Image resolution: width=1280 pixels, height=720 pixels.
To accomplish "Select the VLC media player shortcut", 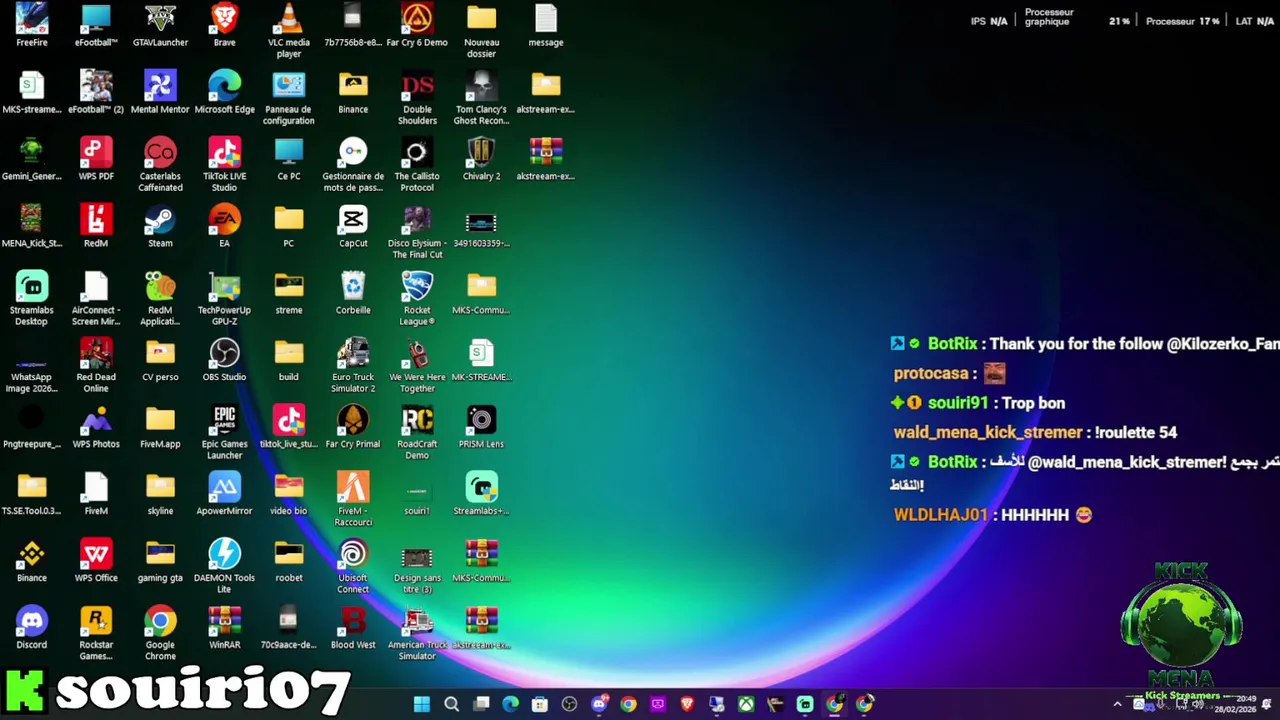I will 288,31.
